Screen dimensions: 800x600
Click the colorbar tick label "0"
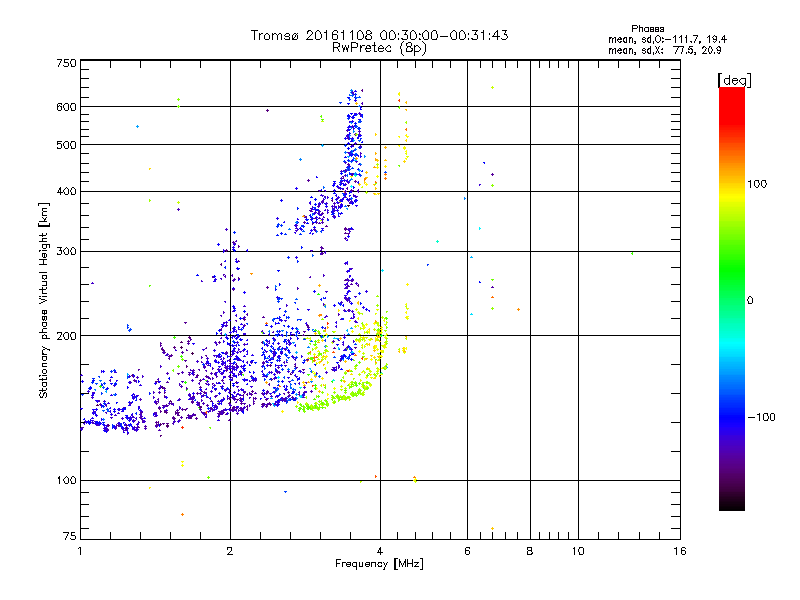(x=750, y=301)
